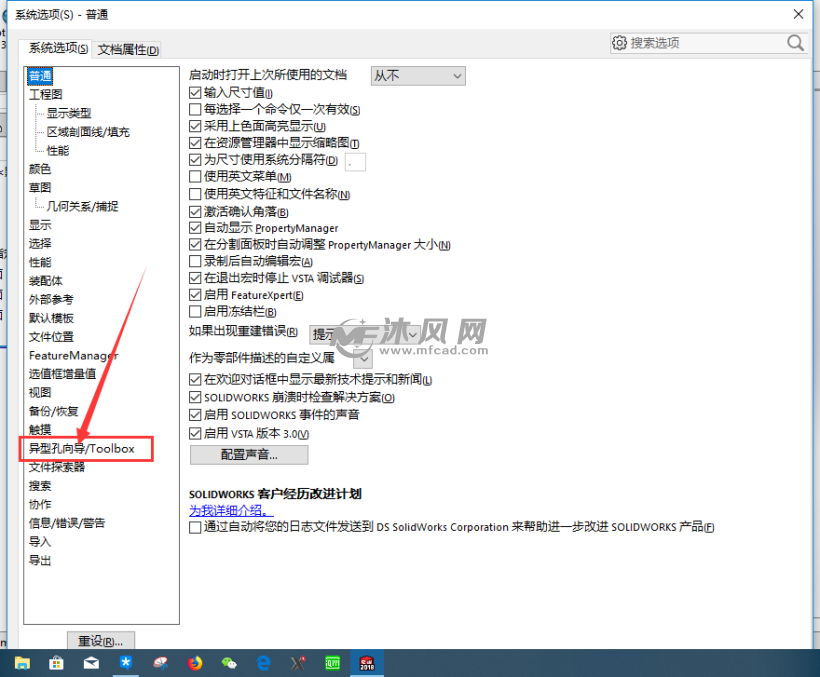Toggle 启用 SOLIDWORKS 事件的声音 checkbox
The image size is (820, 677).
(x=195, y=415)
